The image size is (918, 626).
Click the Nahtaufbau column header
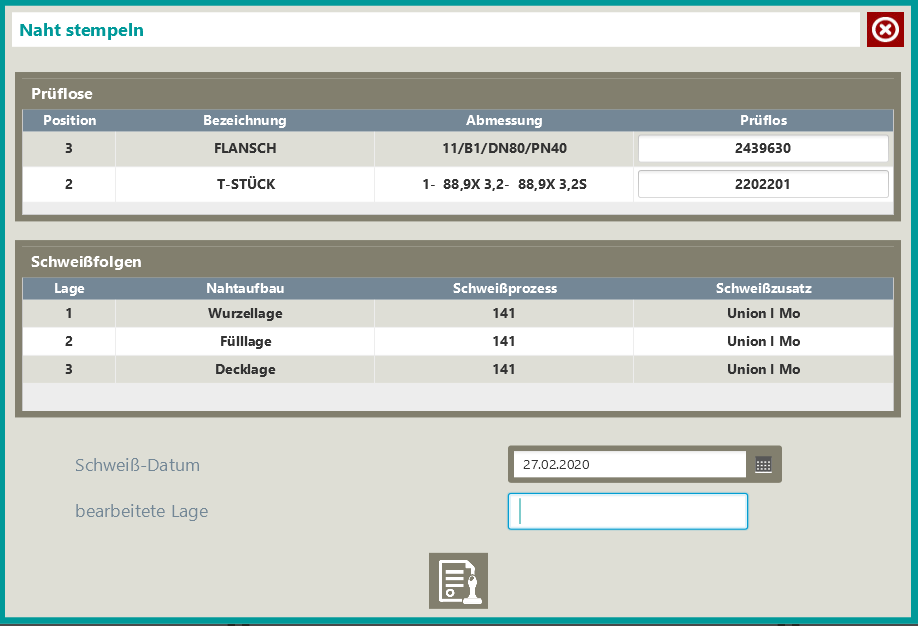click(245, 288)
